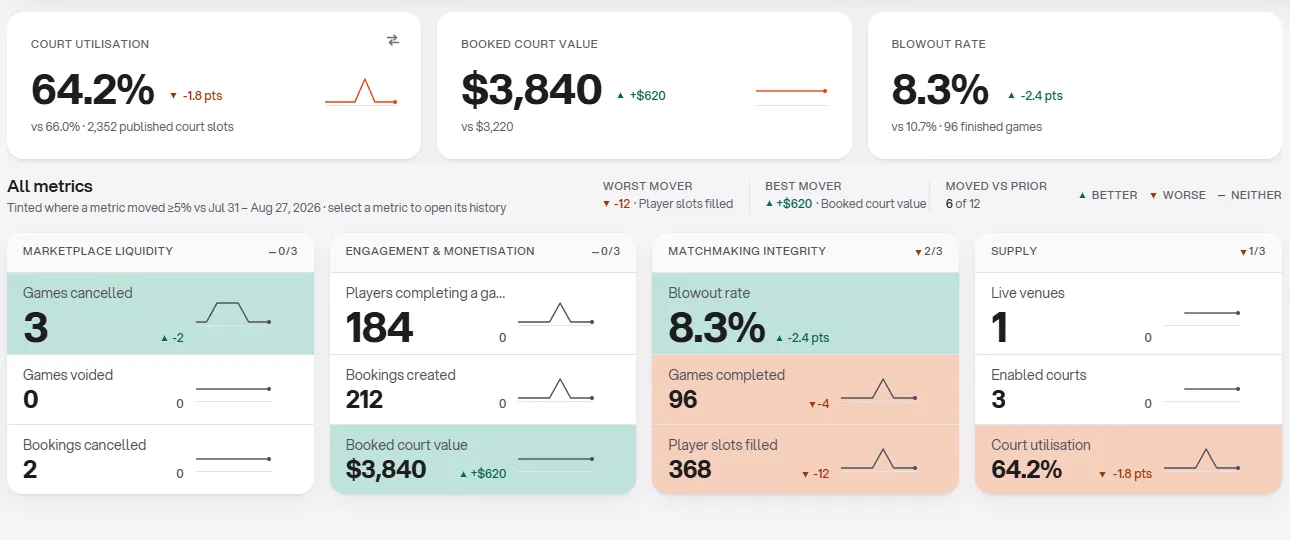The width and height of the screenshot is (1290, 540).
Task: Select the Games voided metric row
Action: tap(160, 390)
